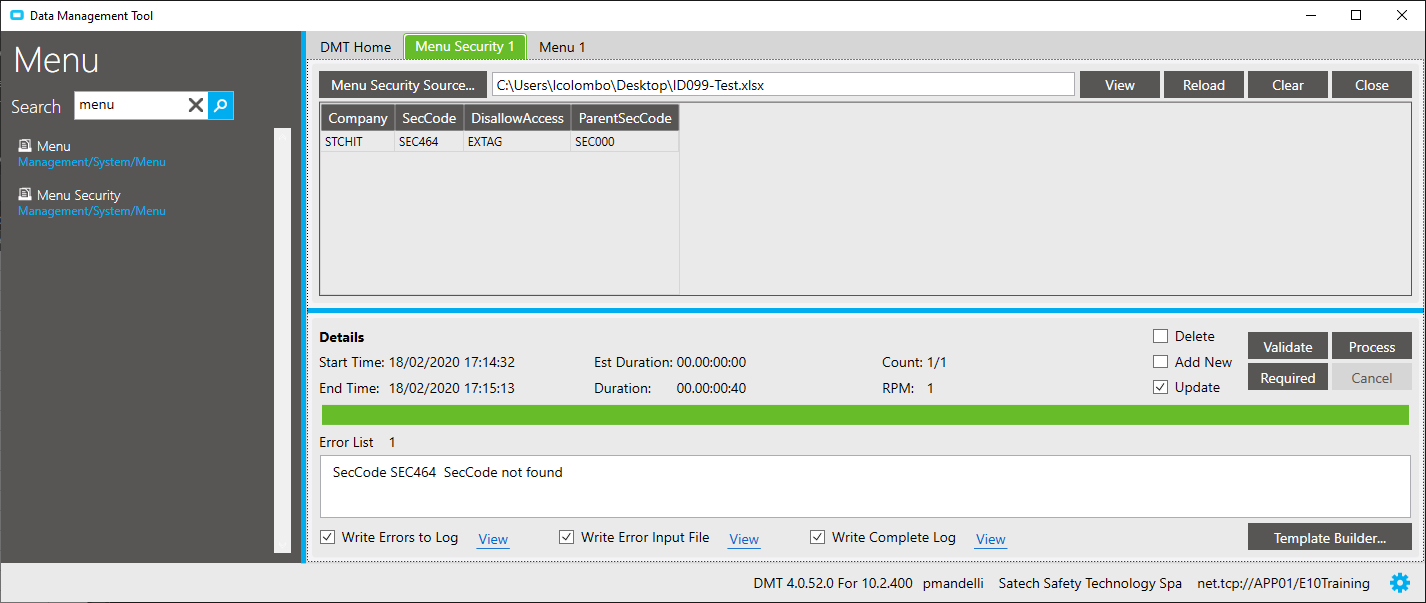This screenshot has height=603, width=1426.
Task: Enable the Delete checkbox
Action: point(1160,336)
